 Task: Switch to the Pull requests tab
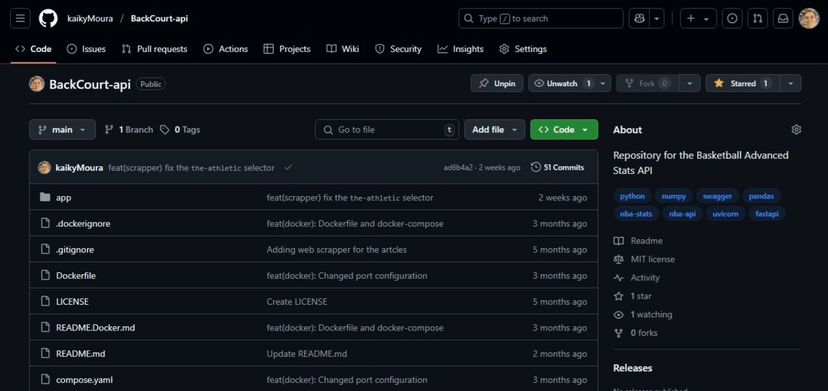click(154, 49)
